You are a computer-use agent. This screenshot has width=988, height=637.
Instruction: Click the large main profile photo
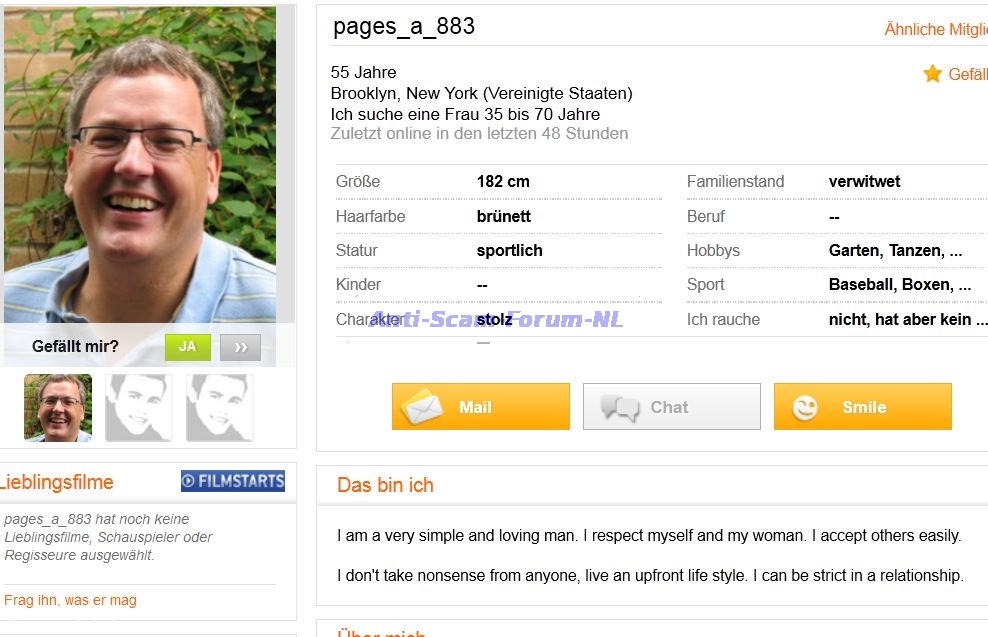[140, 165]
